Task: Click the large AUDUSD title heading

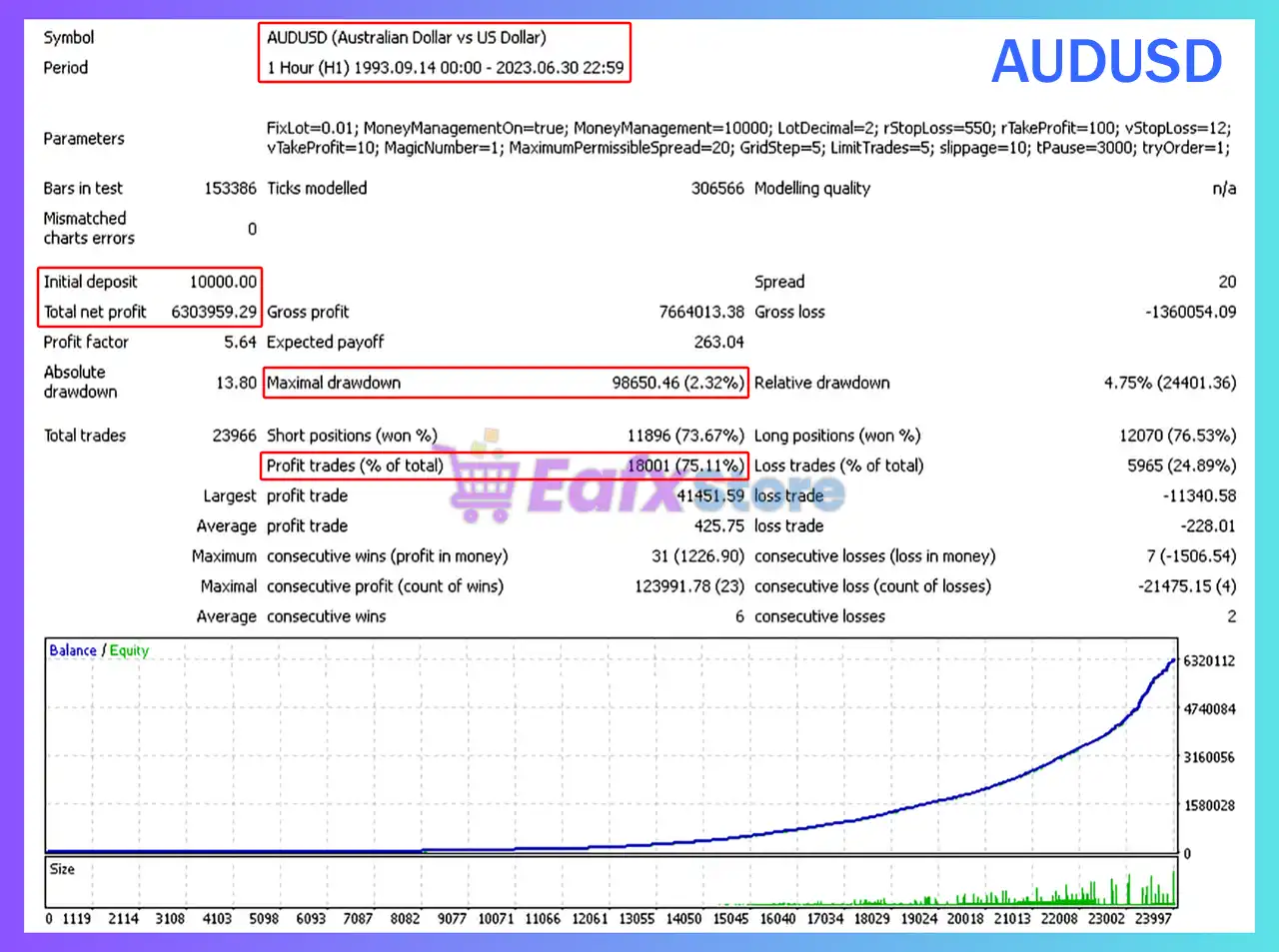Action: click(1106, 62)
